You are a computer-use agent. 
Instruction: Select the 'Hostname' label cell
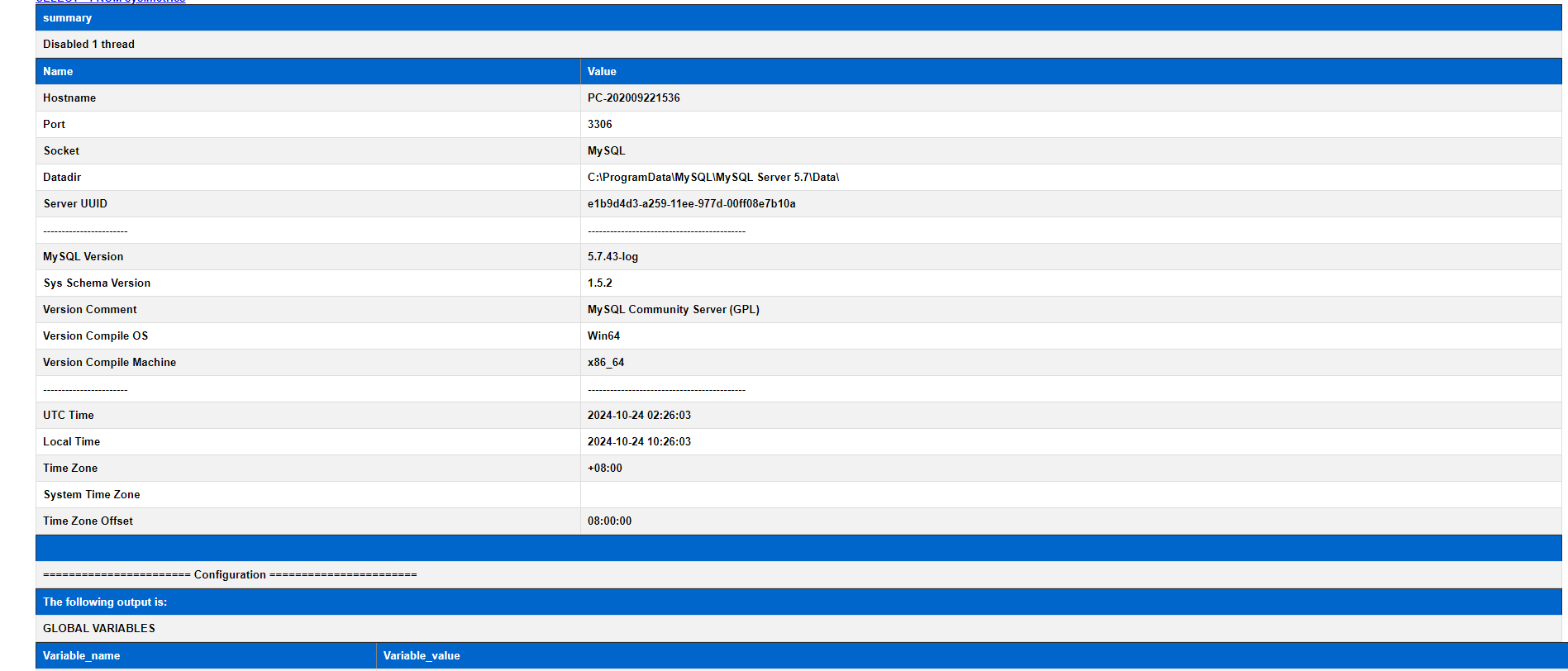307,98
